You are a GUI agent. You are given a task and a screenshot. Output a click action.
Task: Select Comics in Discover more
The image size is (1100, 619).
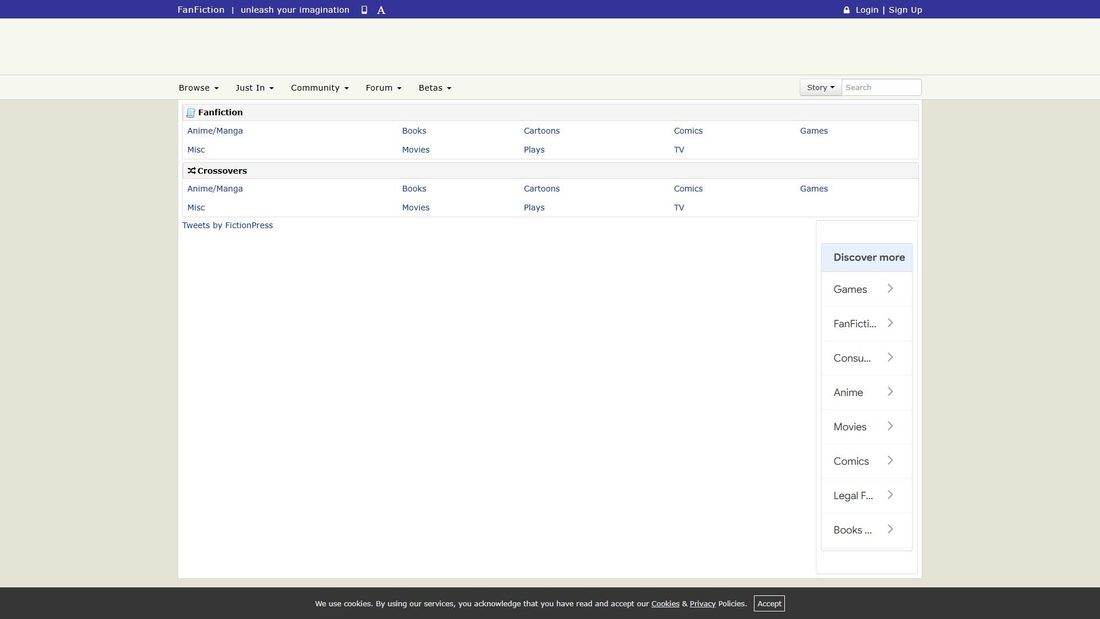tap(866, 461)
